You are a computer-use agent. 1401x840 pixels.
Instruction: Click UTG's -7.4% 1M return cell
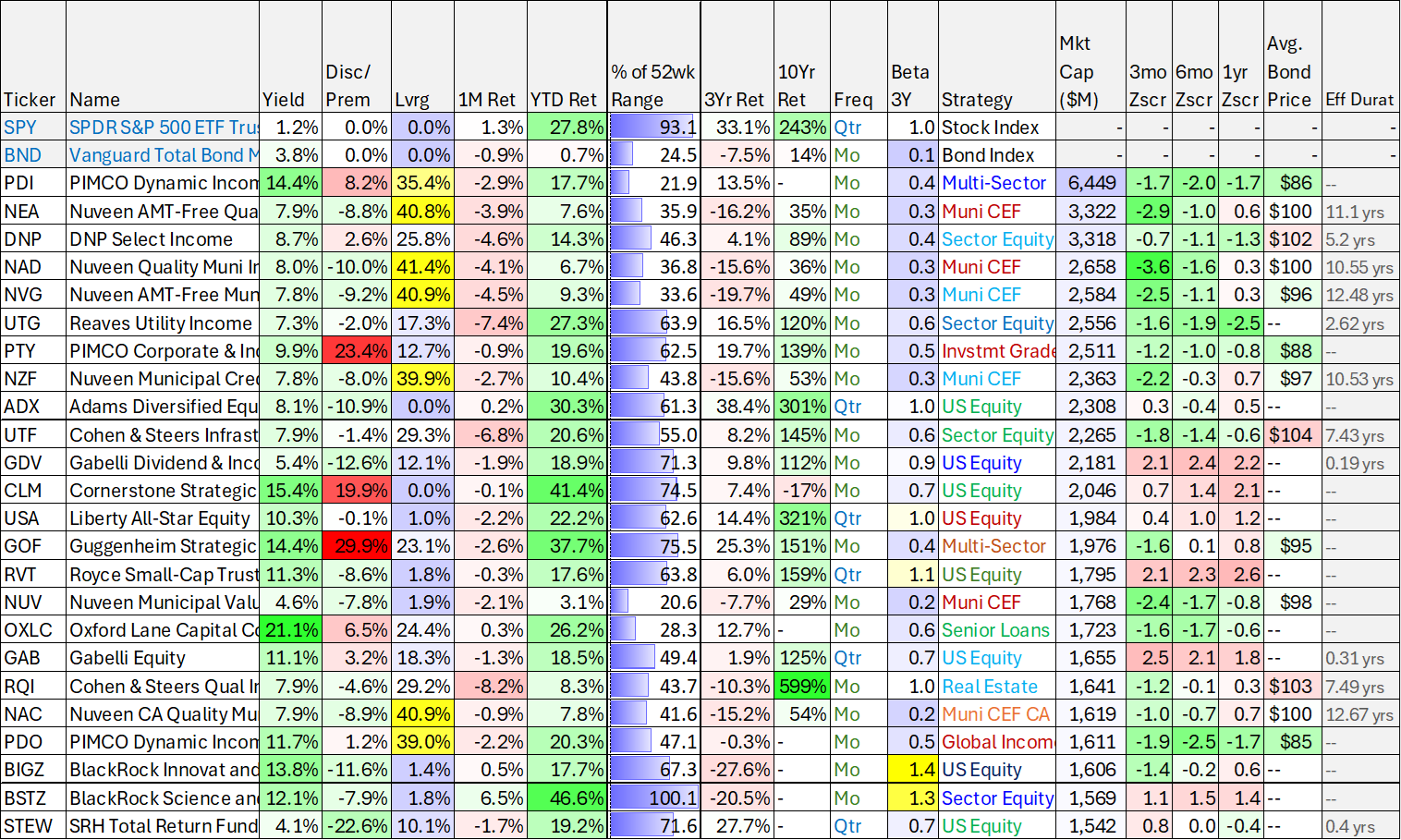pos(491,323)
